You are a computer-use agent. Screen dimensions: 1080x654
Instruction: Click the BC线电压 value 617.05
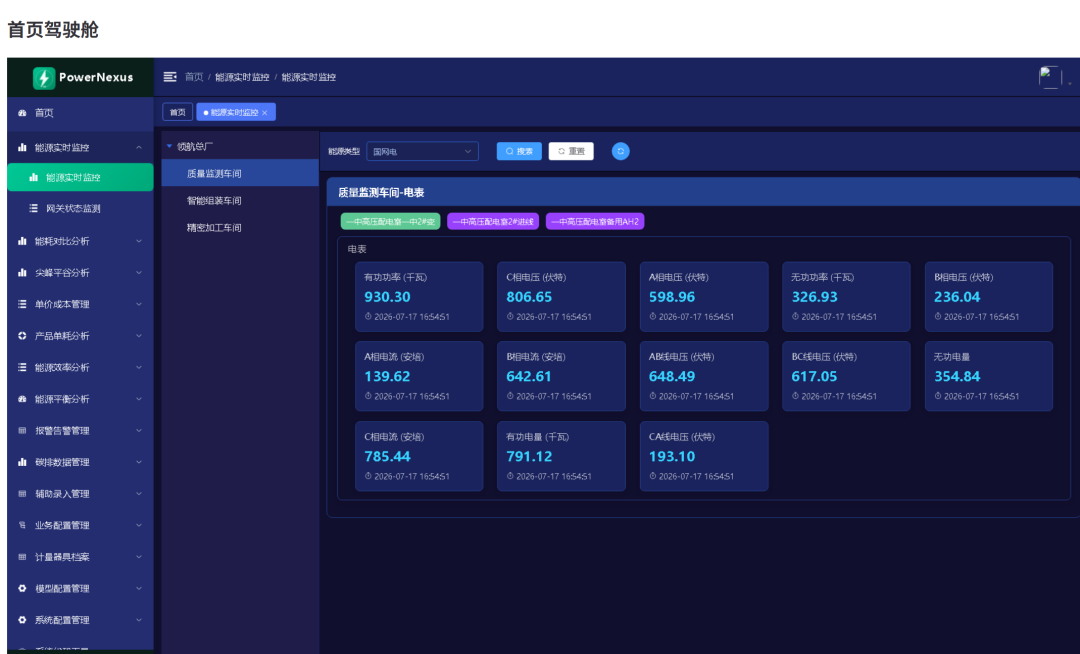coord(814,377)
